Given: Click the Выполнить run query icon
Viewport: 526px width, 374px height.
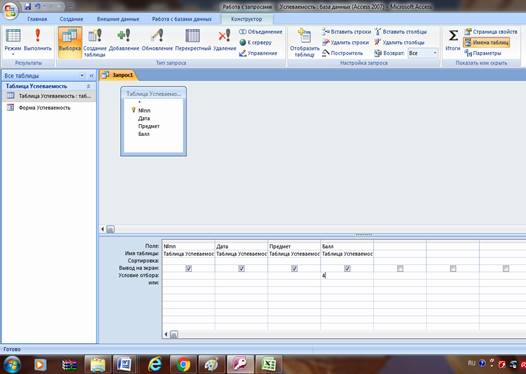Looking at the screenshot, I should [38, 35].
